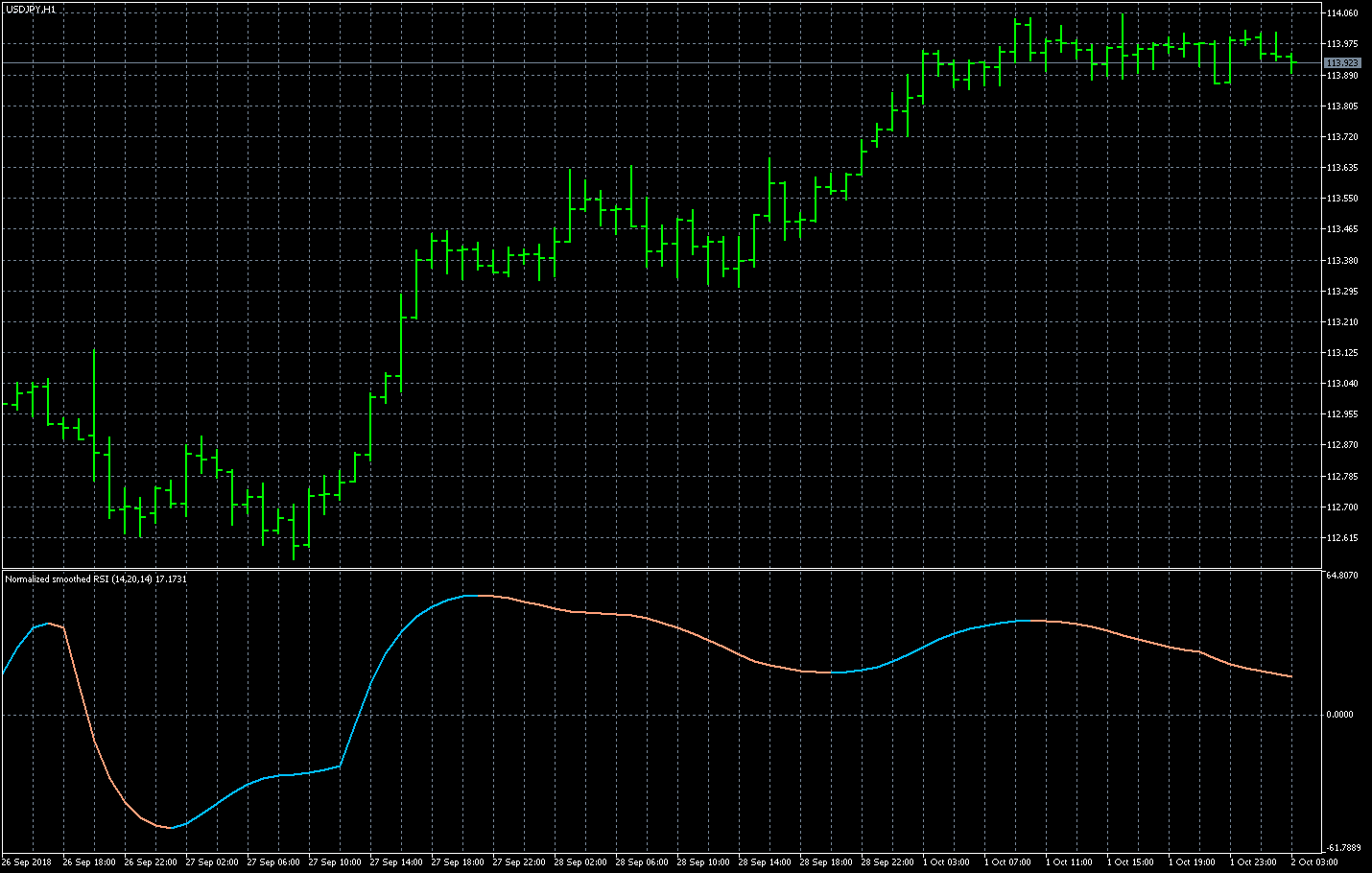The height and width of the screenshot is (873, 1372).
Task: Click the highest peak of the RSI line
Action: [472, 596]
